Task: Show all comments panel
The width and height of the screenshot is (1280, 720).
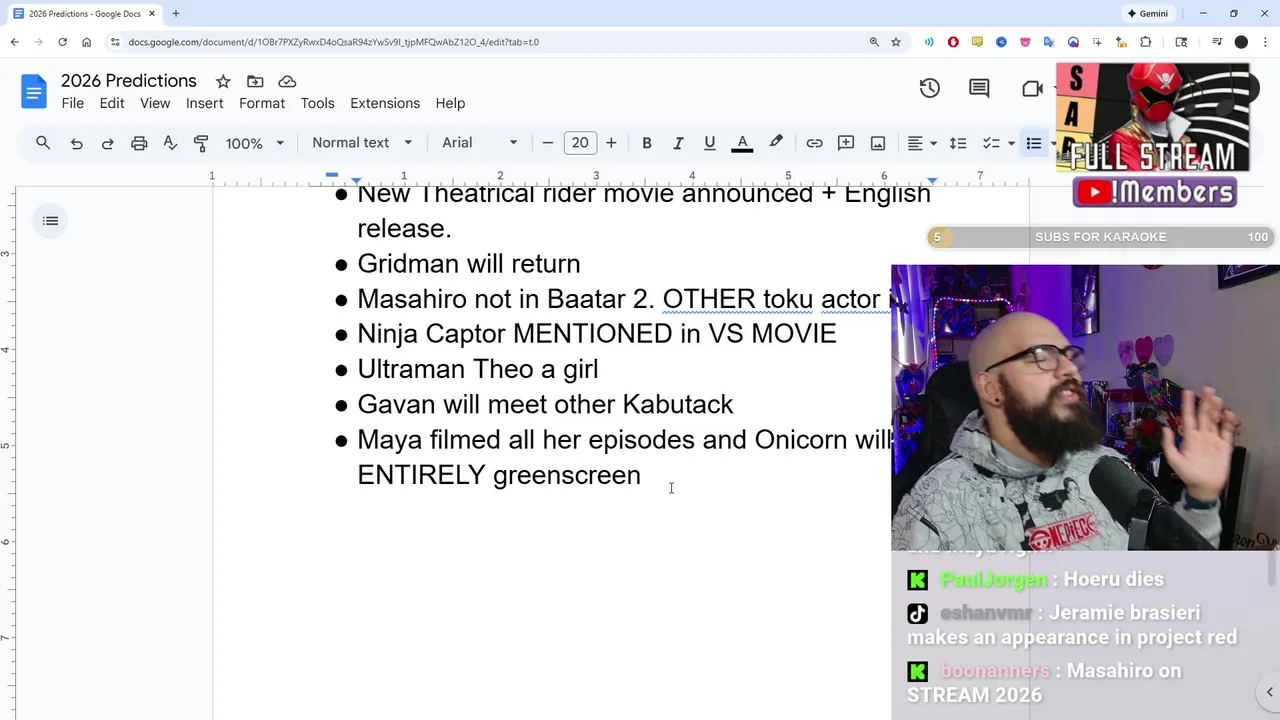Action: pyautogui.click(x=979, y=88)
